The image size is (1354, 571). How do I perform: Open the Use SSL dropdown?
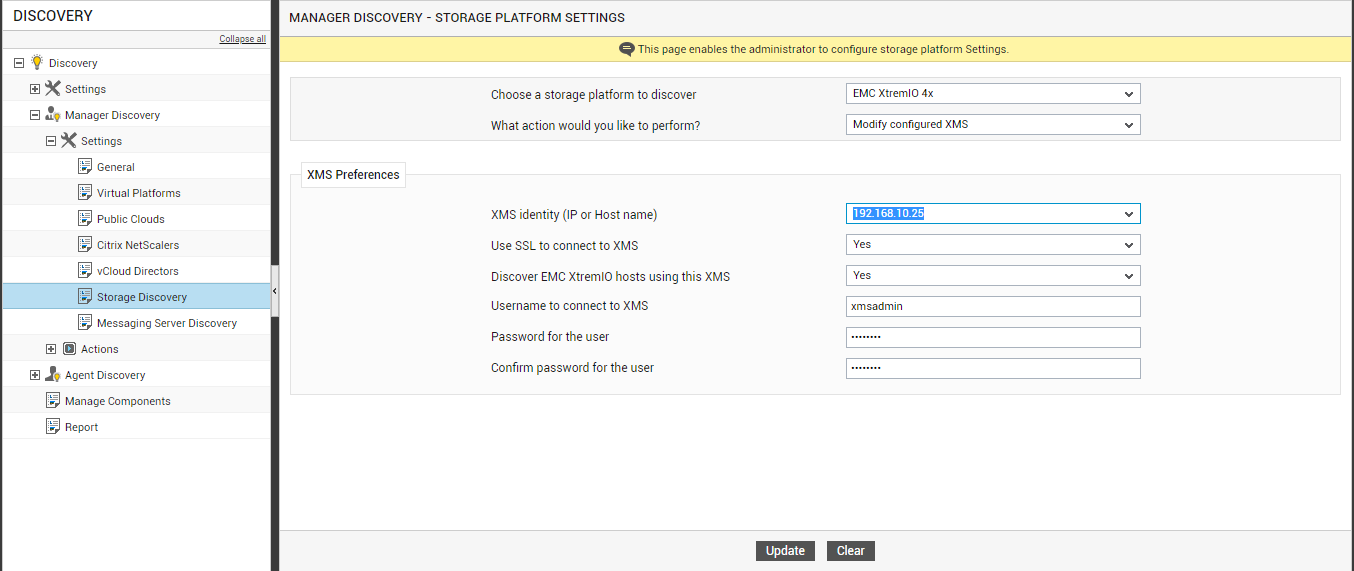point(993,245)
